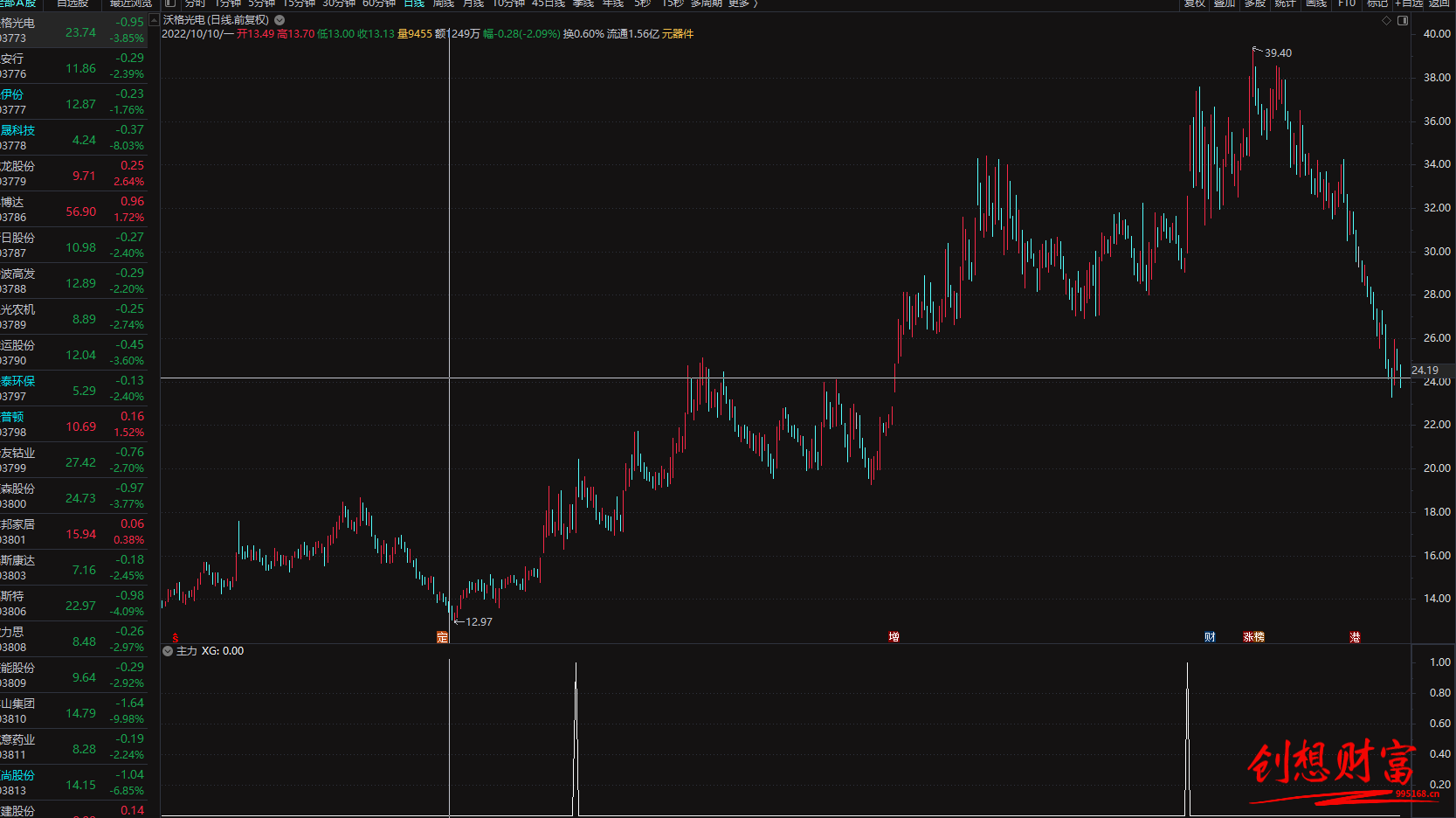Add stock via the +自选 button
Viewport: 1456px width, 818px height.
coord(1409,3)
